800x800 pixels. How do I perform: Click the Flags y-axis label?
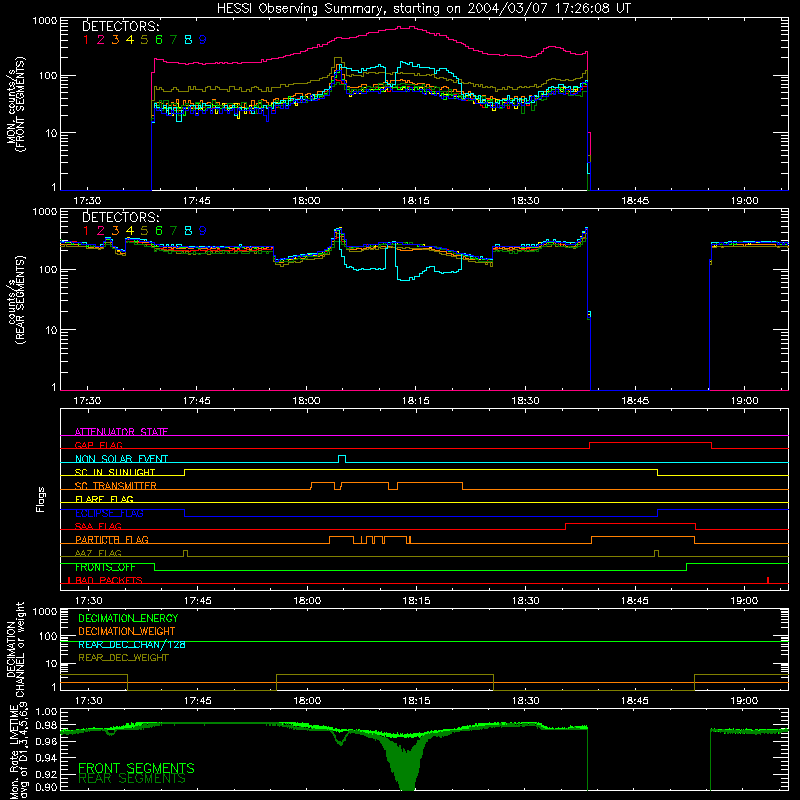(x=41, y=499)
